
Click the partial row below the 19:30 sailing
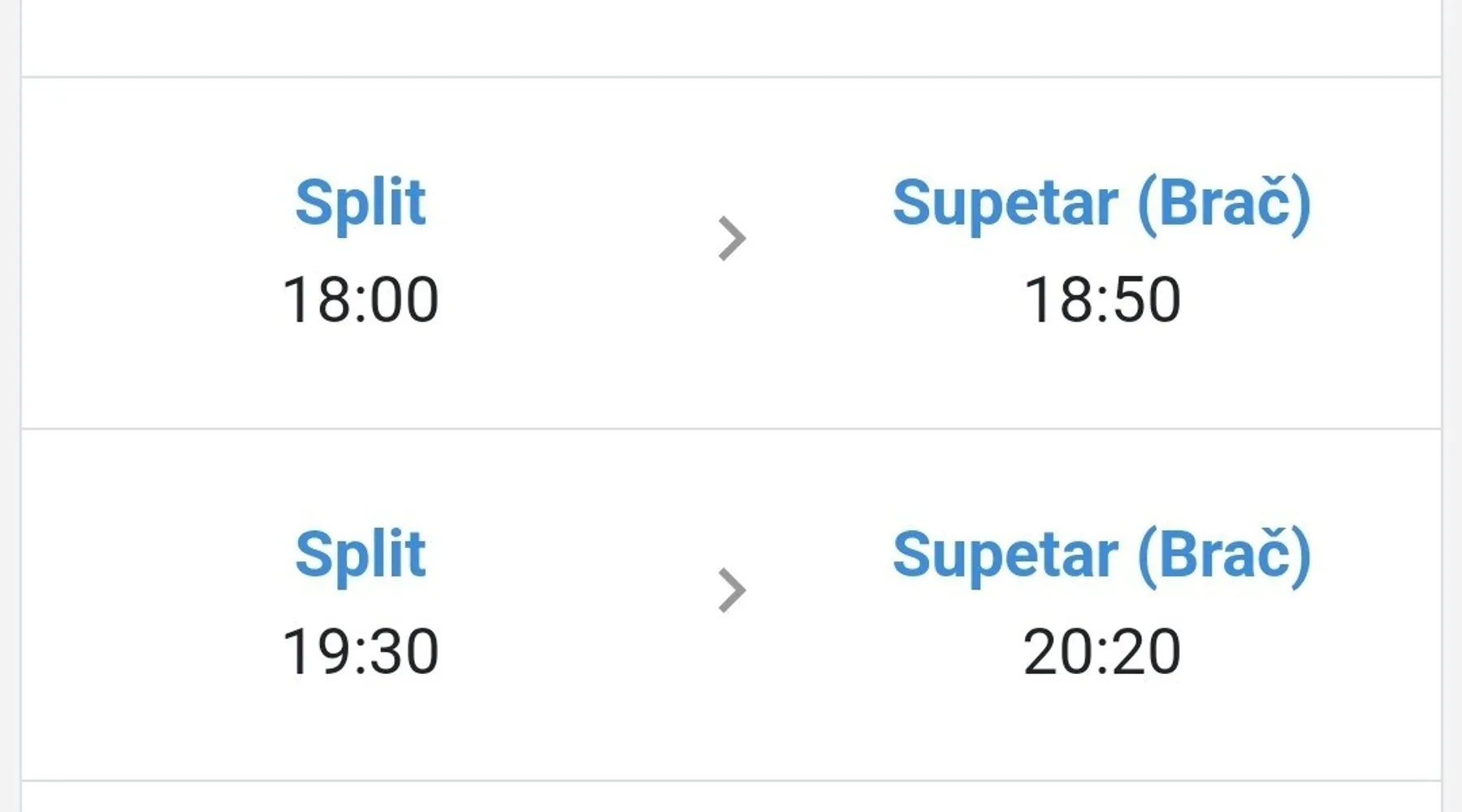click(731, 797)
